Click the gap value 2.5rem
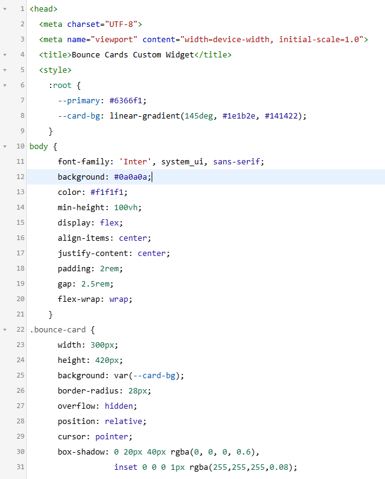Viewport: 385px width, 479px height. [x=95, y=284]
